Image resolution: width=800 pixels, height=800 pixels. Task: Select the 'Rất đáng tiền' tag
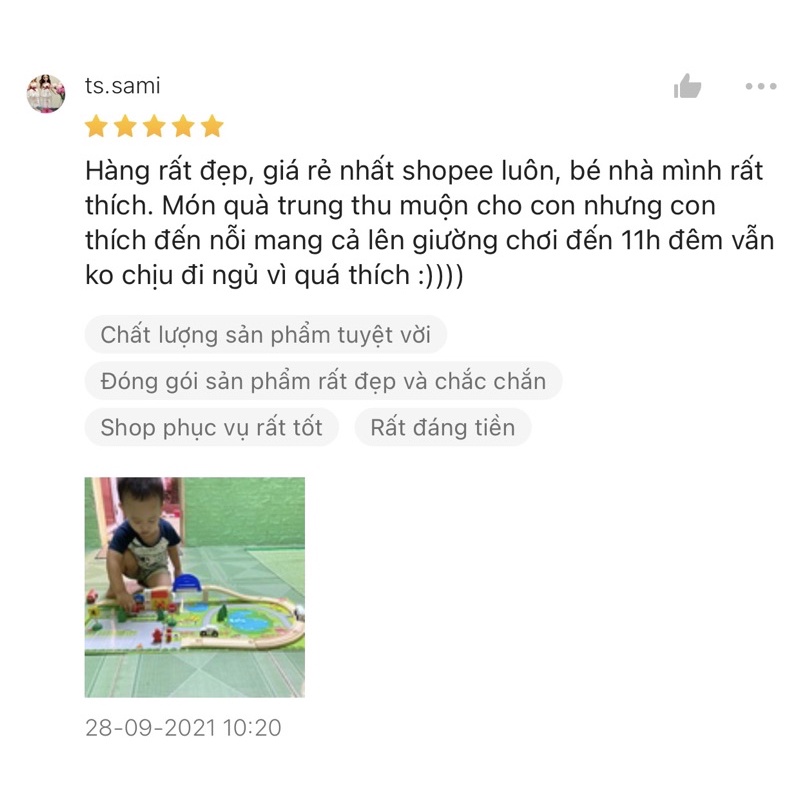(443, 427)
